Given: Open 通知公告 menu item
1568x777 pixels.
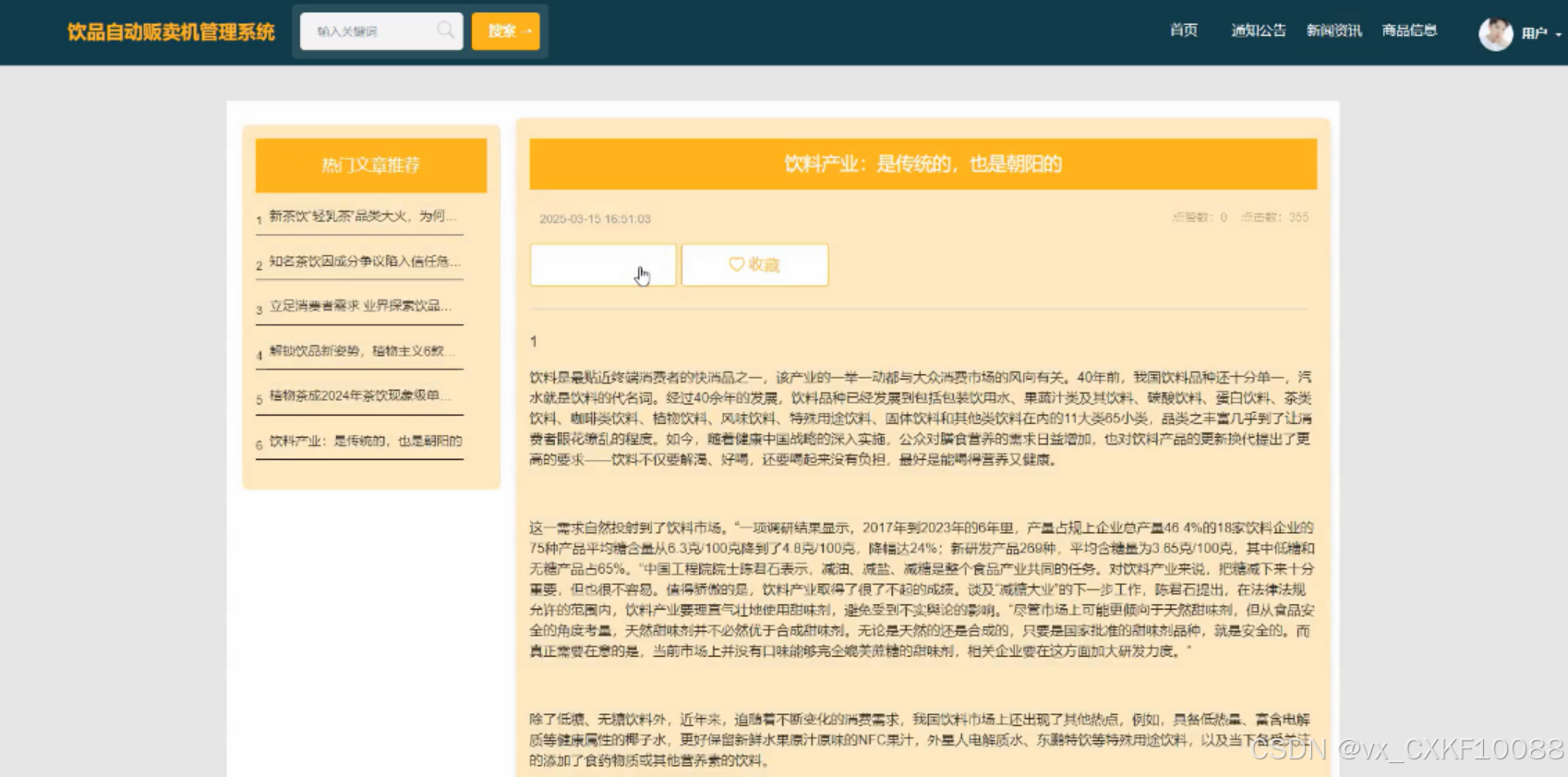Looking at the screenshot, I should (1258, 30).
